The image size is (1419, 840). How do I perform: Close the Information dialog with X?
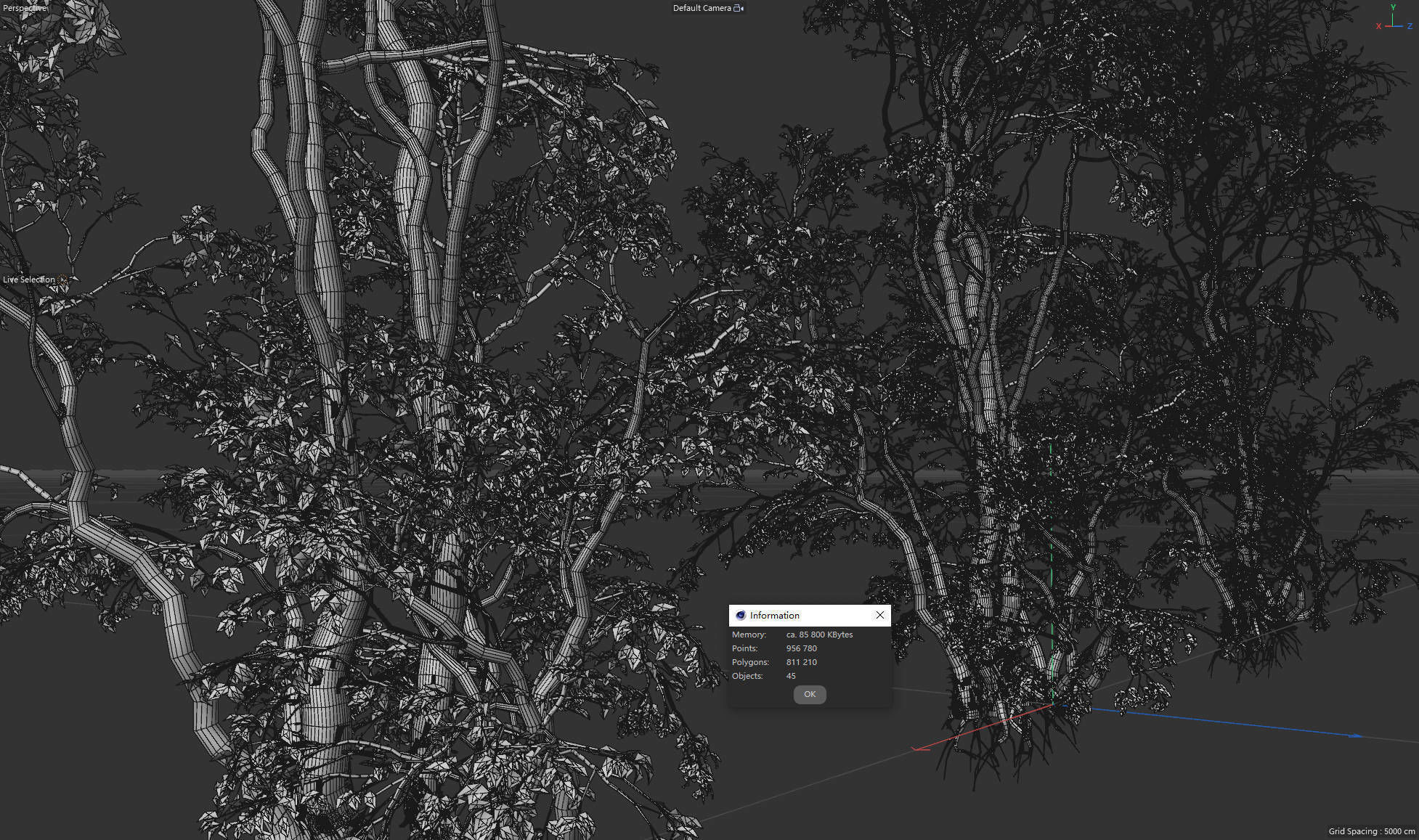click(879, 615)
